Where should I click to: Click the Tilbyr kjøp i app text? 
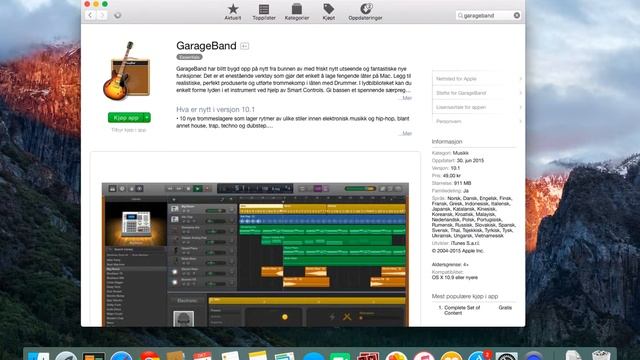[x=129, y=130]
